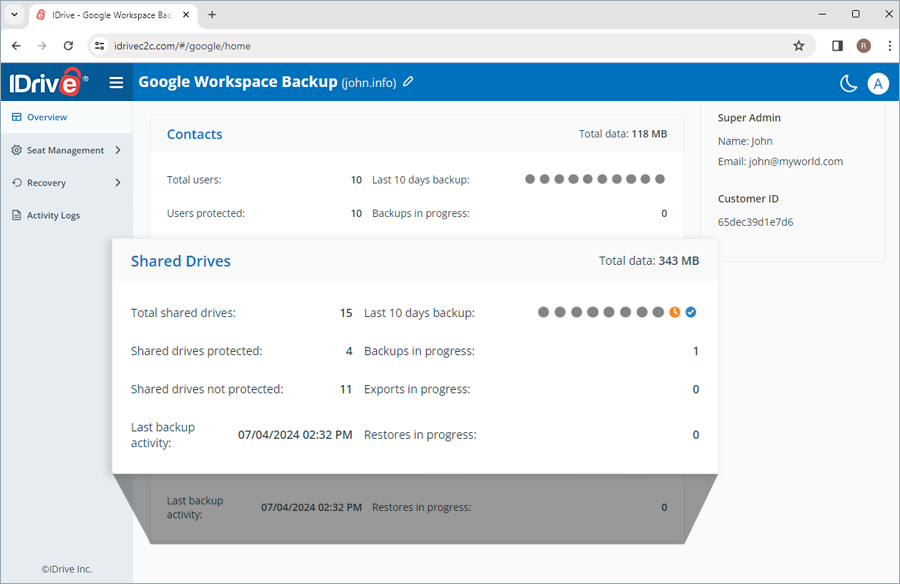Open the Chrome profile avatar
The height and width of the screenshot is (584, 900).
pos(863,46)
